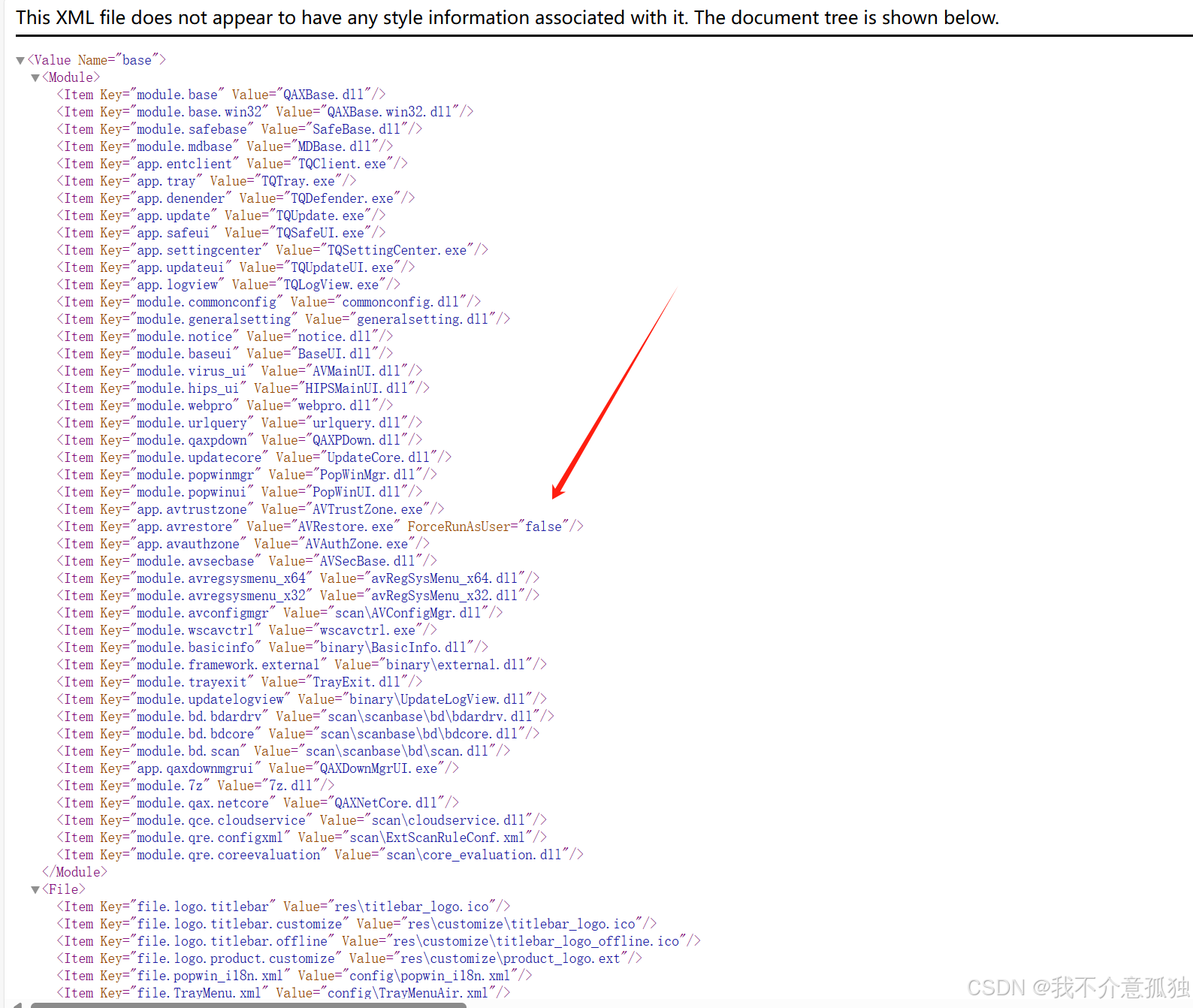Select the file.popwin_i18n.xml line
Image resolution: width=1193 pixels, height=1008 pixels.
(294, 976)
